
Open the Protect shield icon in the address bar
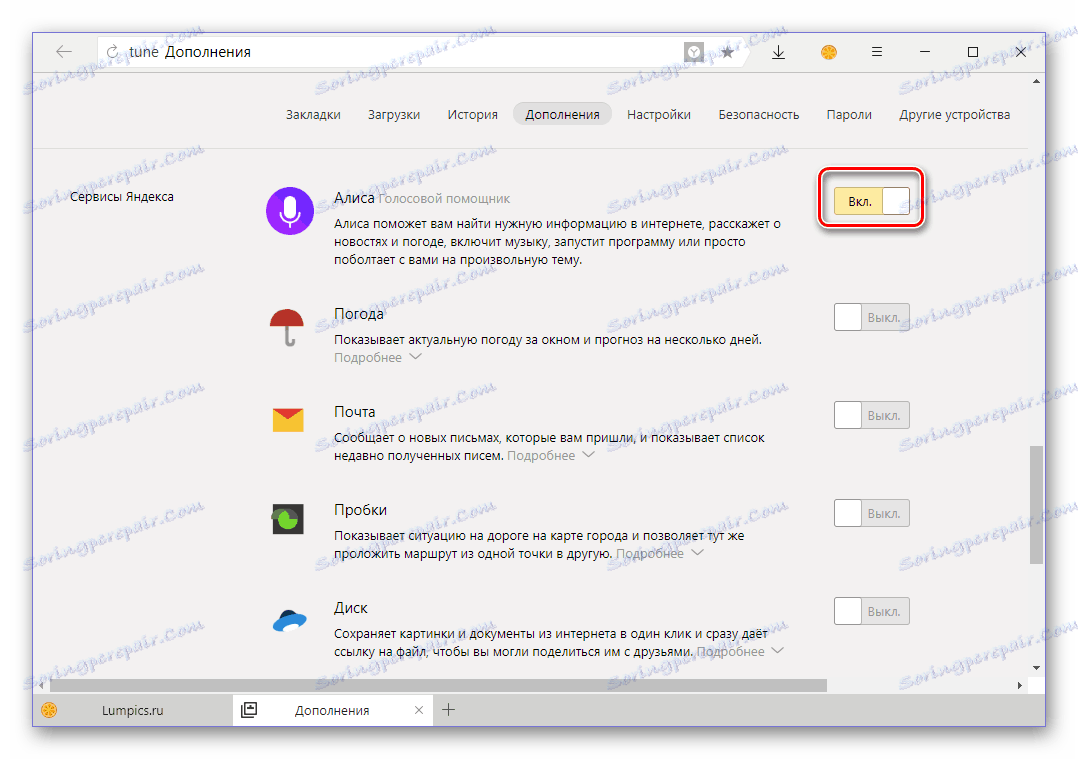click(694, 52)
